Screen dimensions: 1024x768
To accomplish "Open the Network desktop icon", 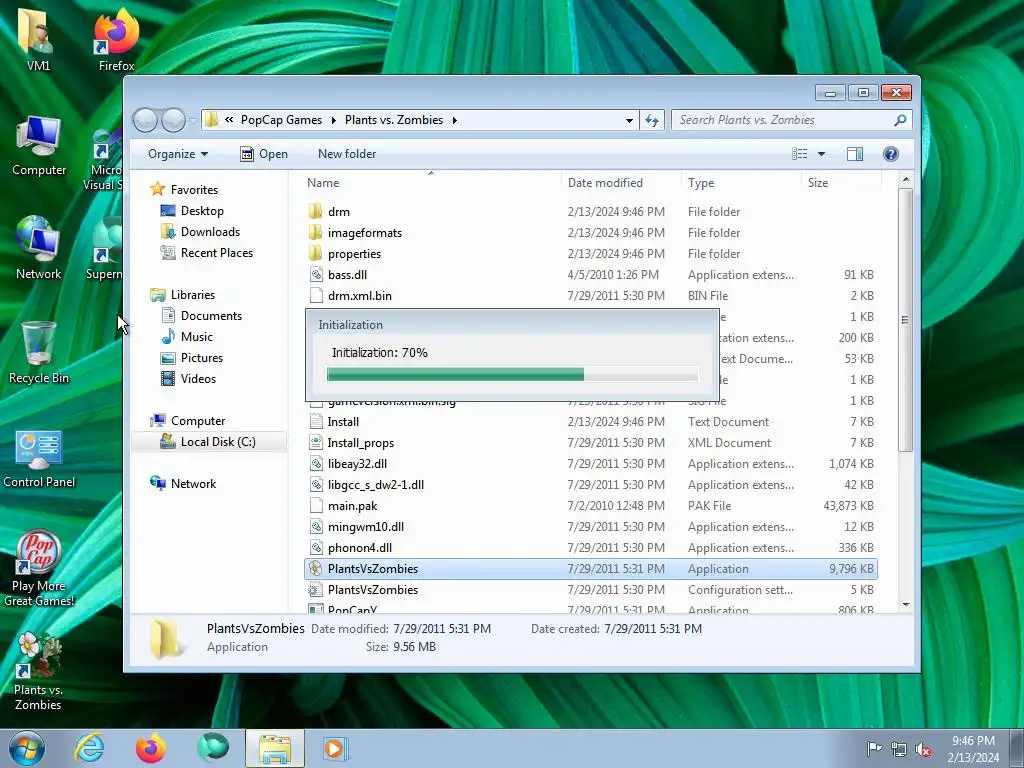I will point(39,248).
